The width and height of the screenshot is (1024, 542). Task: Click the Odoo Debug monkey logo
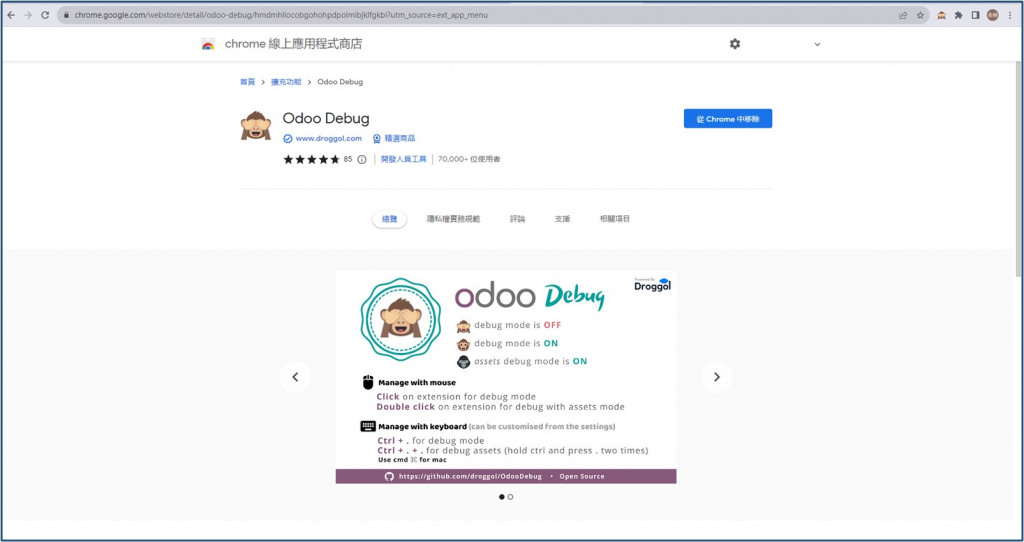(256, 125)
